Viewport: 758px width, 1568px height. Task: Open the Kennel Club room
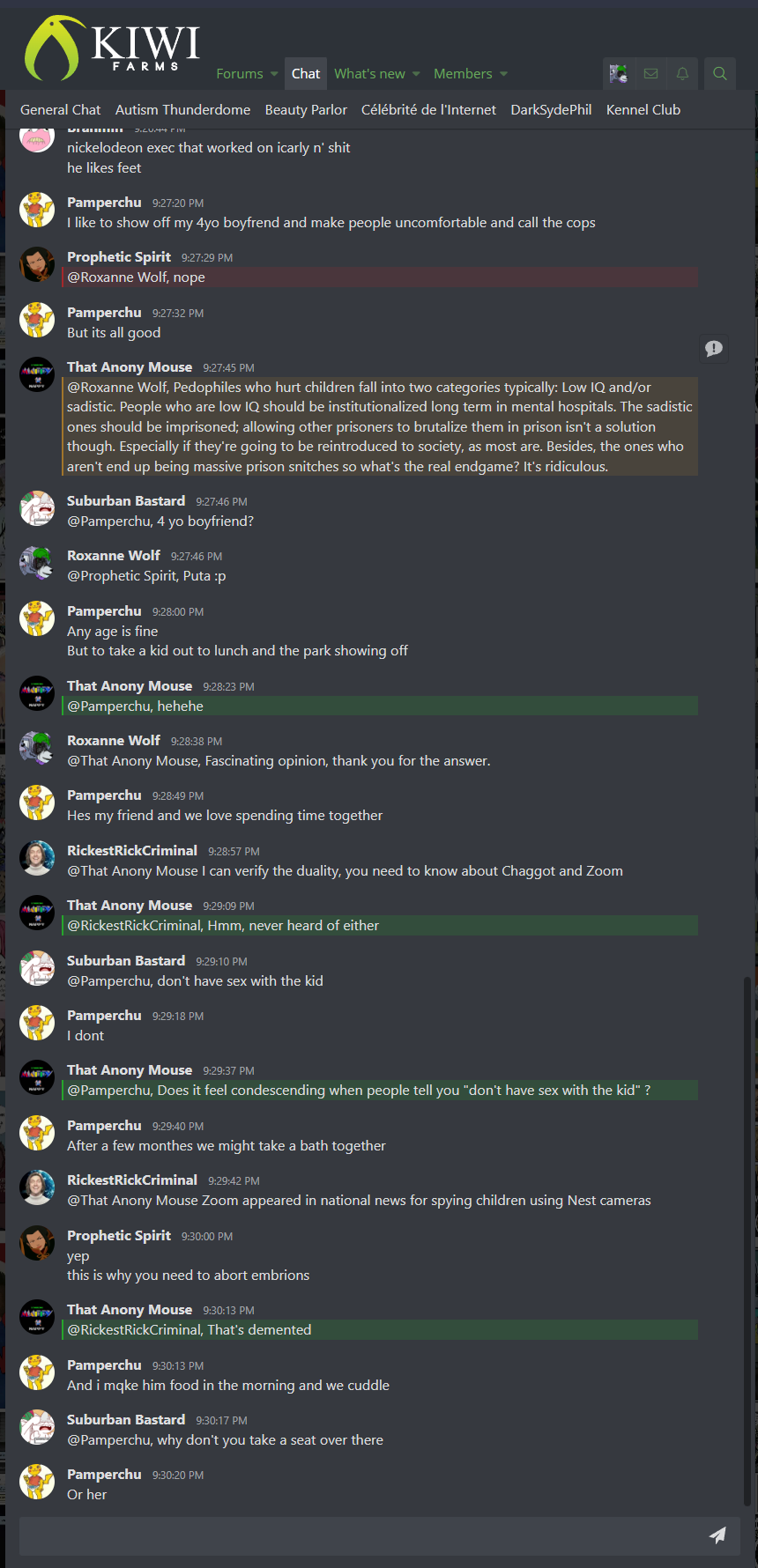coord(643,110)
